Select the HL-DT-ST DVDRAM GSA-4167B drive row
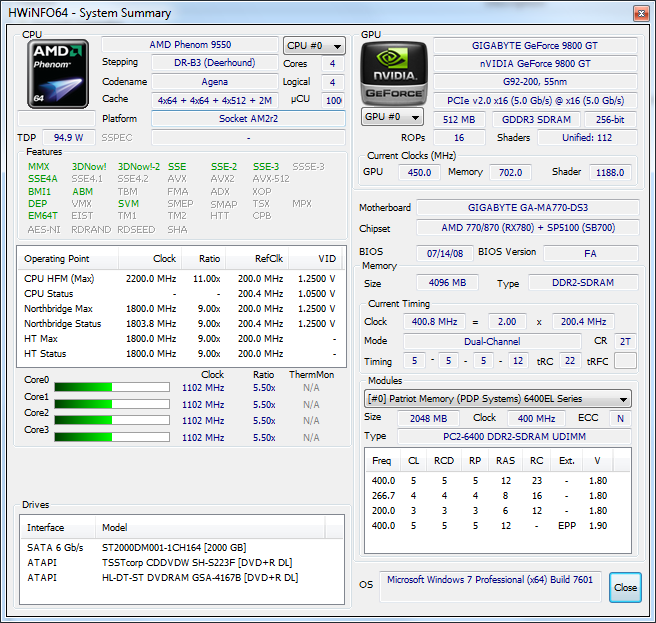This screenshot has width=656, height=623. tap(182, 578)
